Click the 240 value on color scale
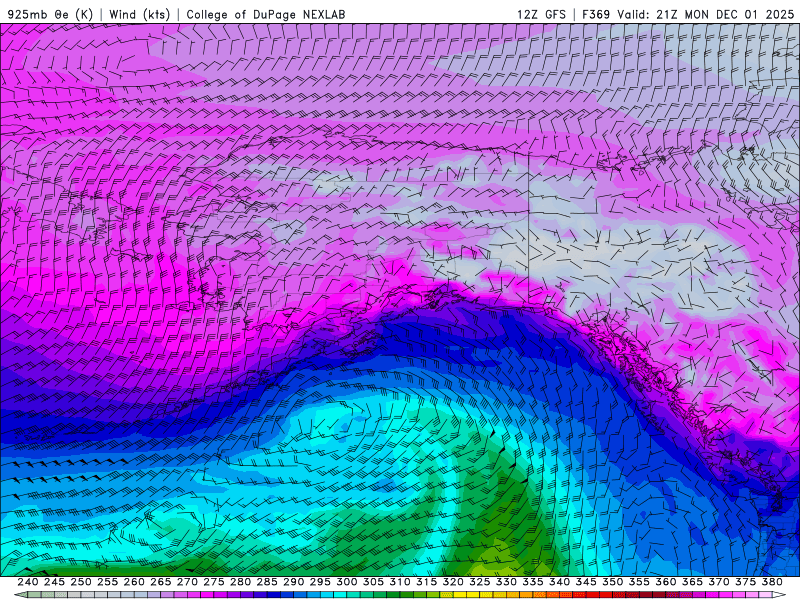The height and width of the screenshot is (600, 800). 28,582
